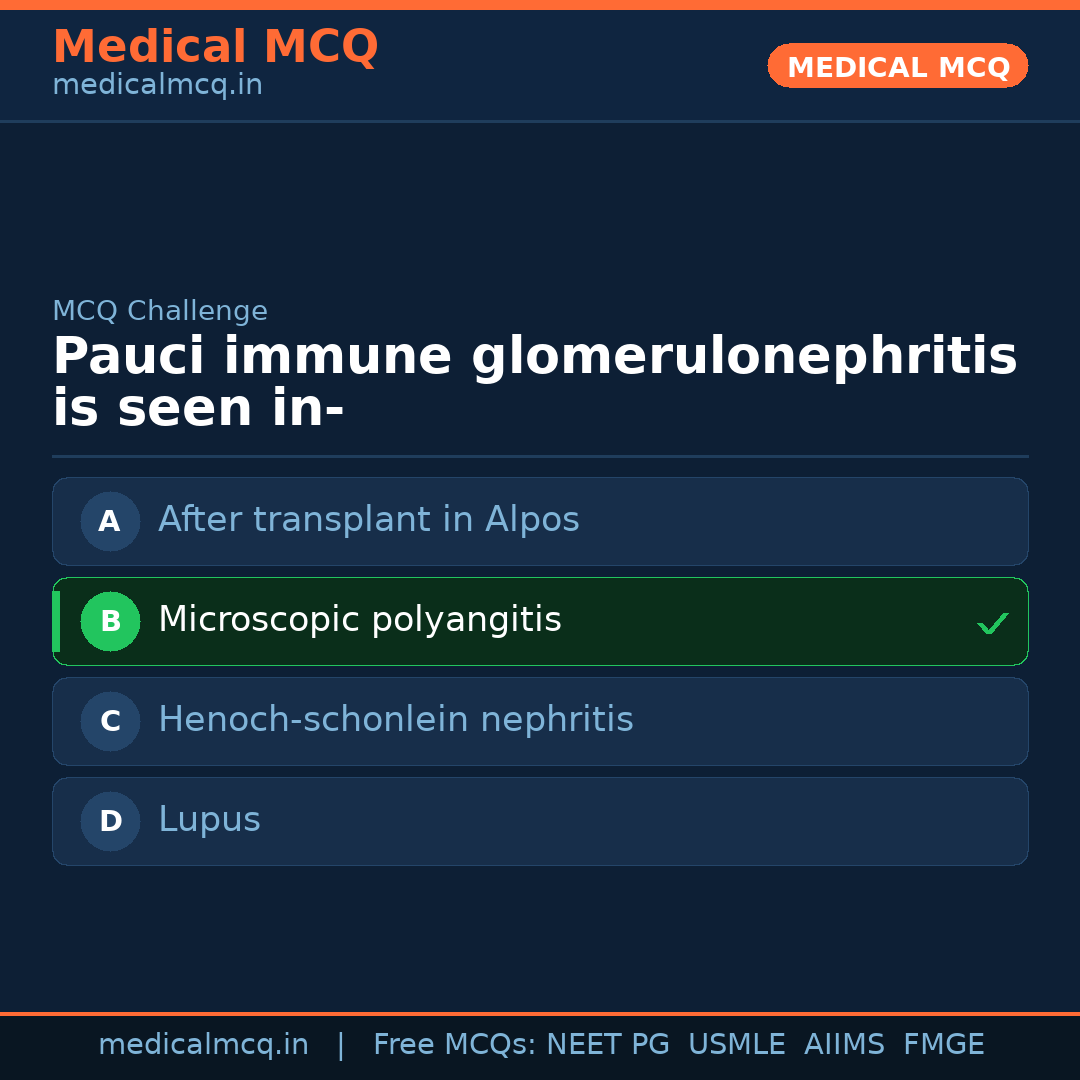Pick the answer text 'Microscopic polyangitis'
The height and width of the screenshot is (1080, 1080).
point(359,620)
